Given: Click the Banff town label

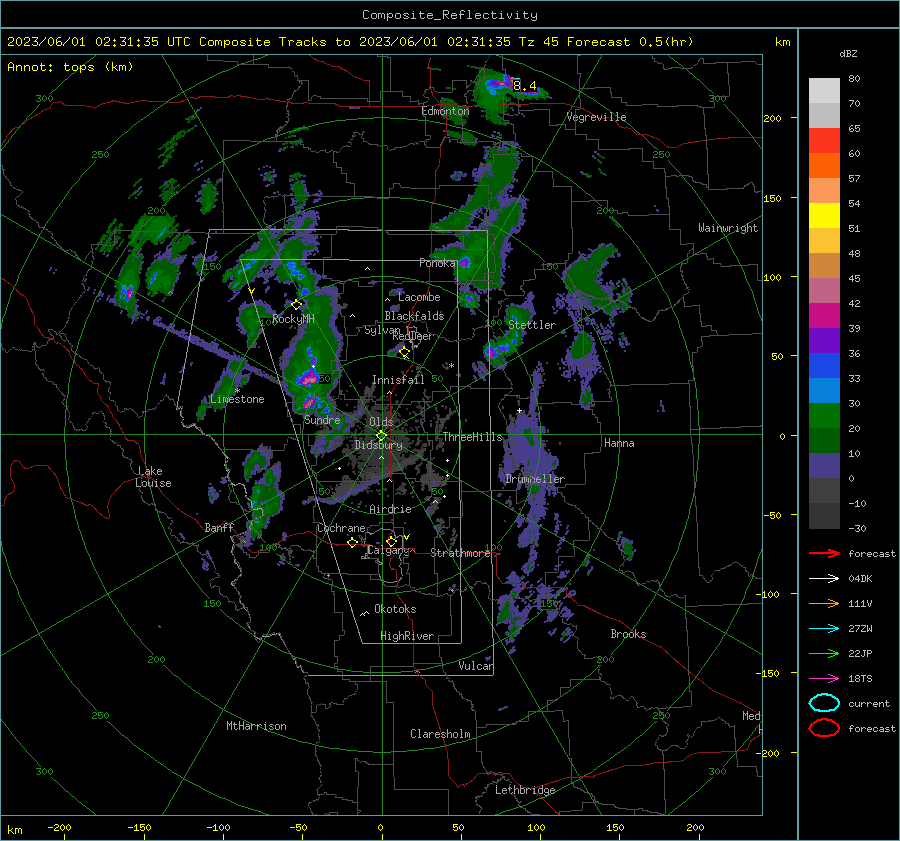Looking at the screenshot, I should click(219, 528).
